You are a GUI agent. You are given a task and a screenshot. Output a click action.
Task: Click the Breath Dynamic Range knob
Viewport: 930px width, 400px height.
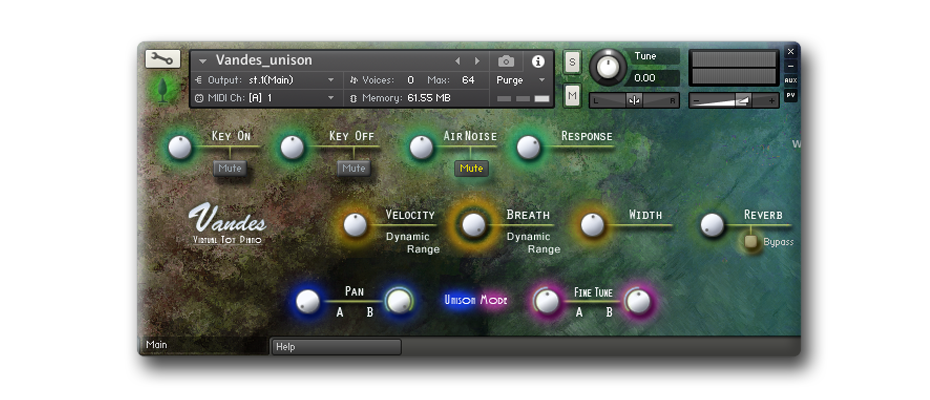coord(473,226)
